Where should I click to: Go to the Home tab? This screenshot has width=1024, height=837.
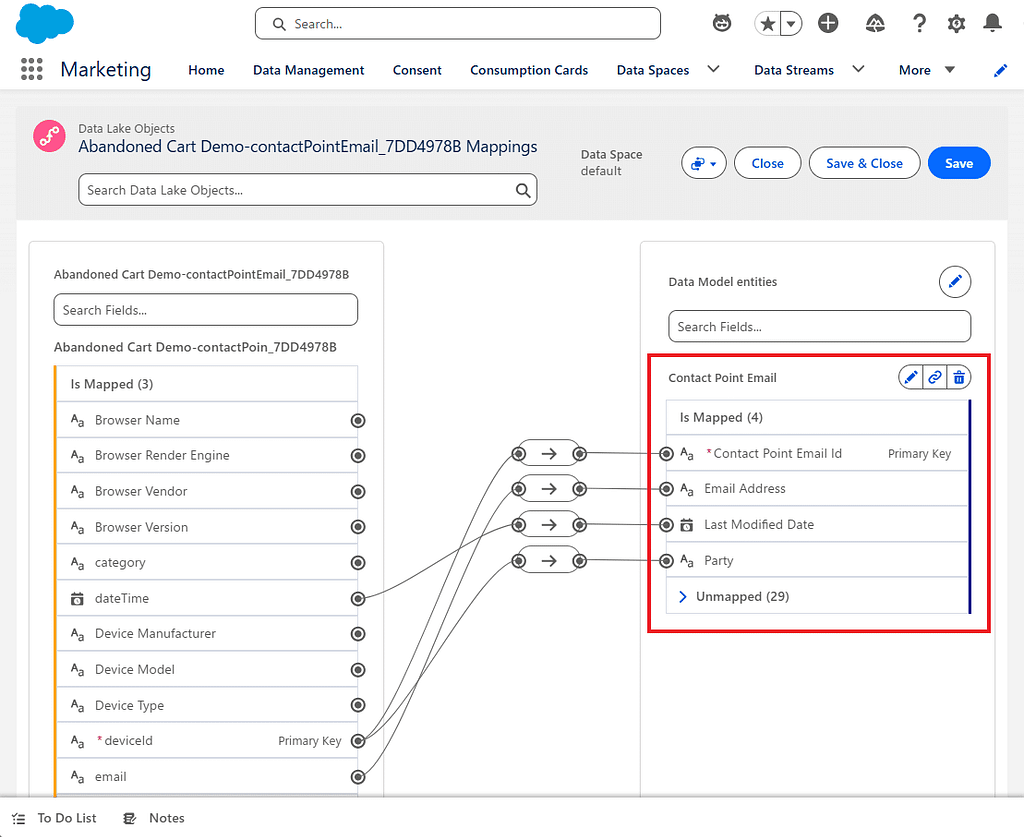(206, 70)
